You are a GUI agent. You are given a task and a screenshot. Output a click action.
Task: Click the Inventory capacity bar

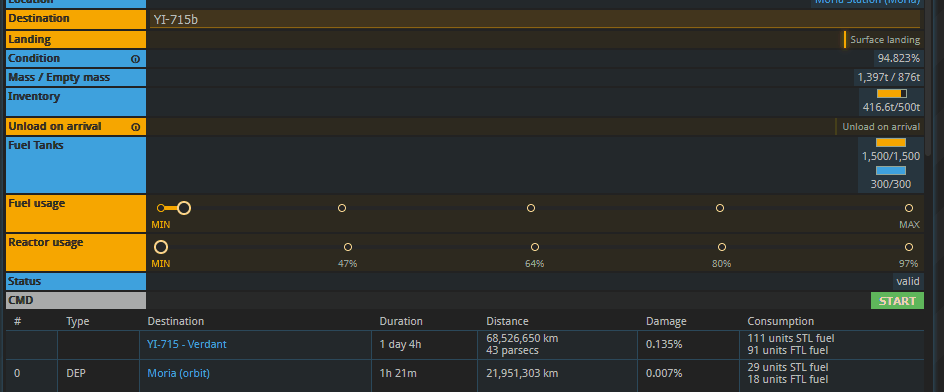[x=892, y=93]
